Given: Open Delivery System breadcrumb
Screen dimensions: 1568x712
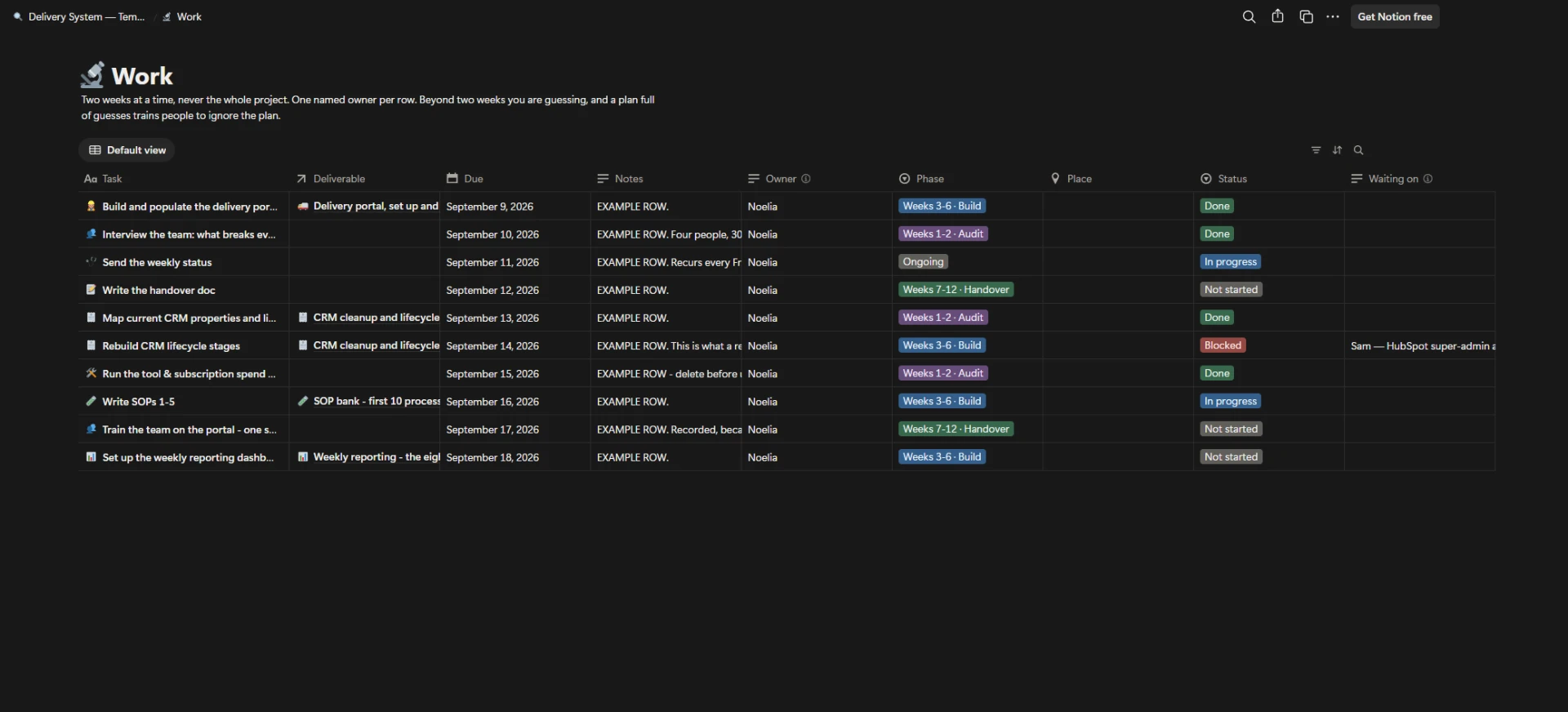Looking at the screenshot, I should 78,16.
